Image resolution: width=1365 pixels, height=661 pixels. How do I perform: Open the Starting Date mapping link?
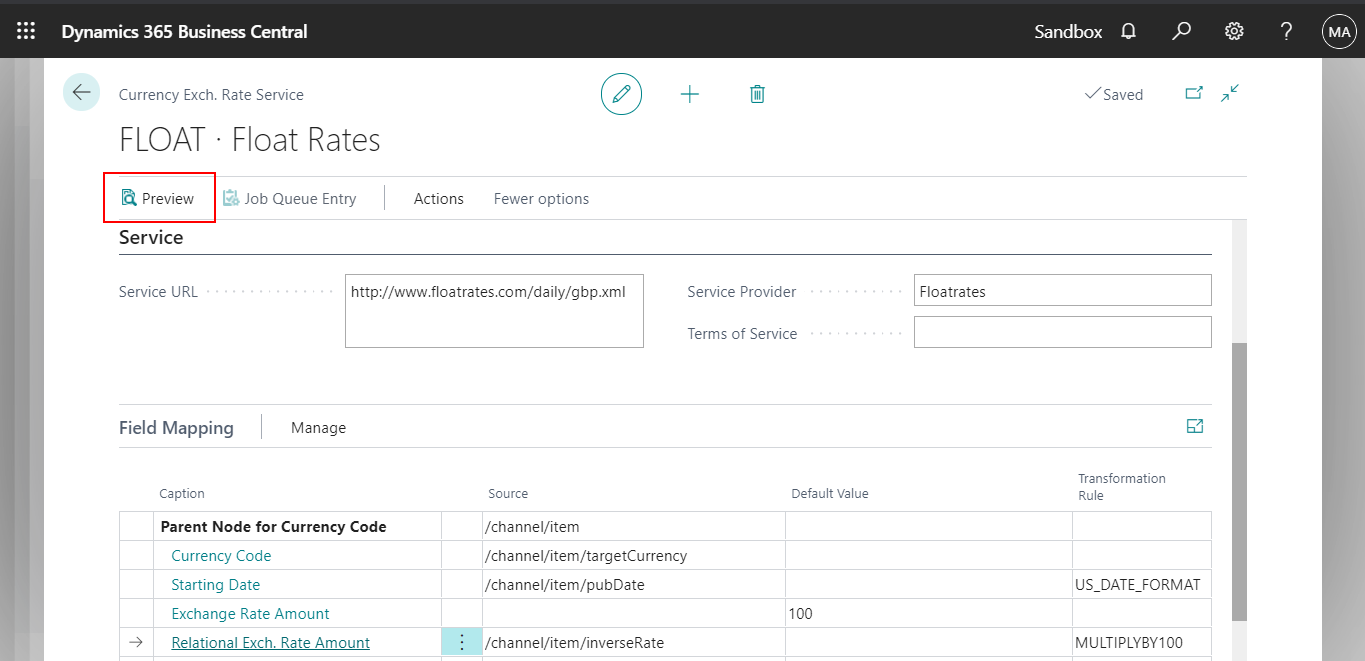215,584
